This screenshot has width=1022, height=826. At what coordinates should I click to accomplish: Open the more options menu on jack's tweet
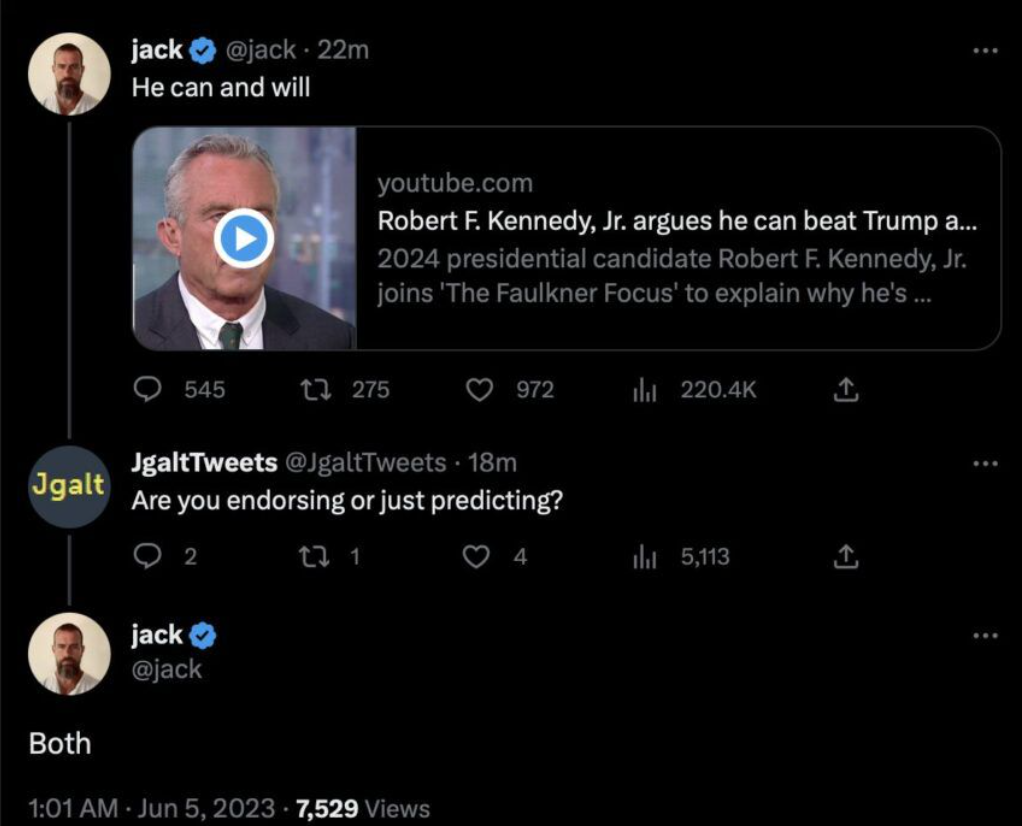986,48
